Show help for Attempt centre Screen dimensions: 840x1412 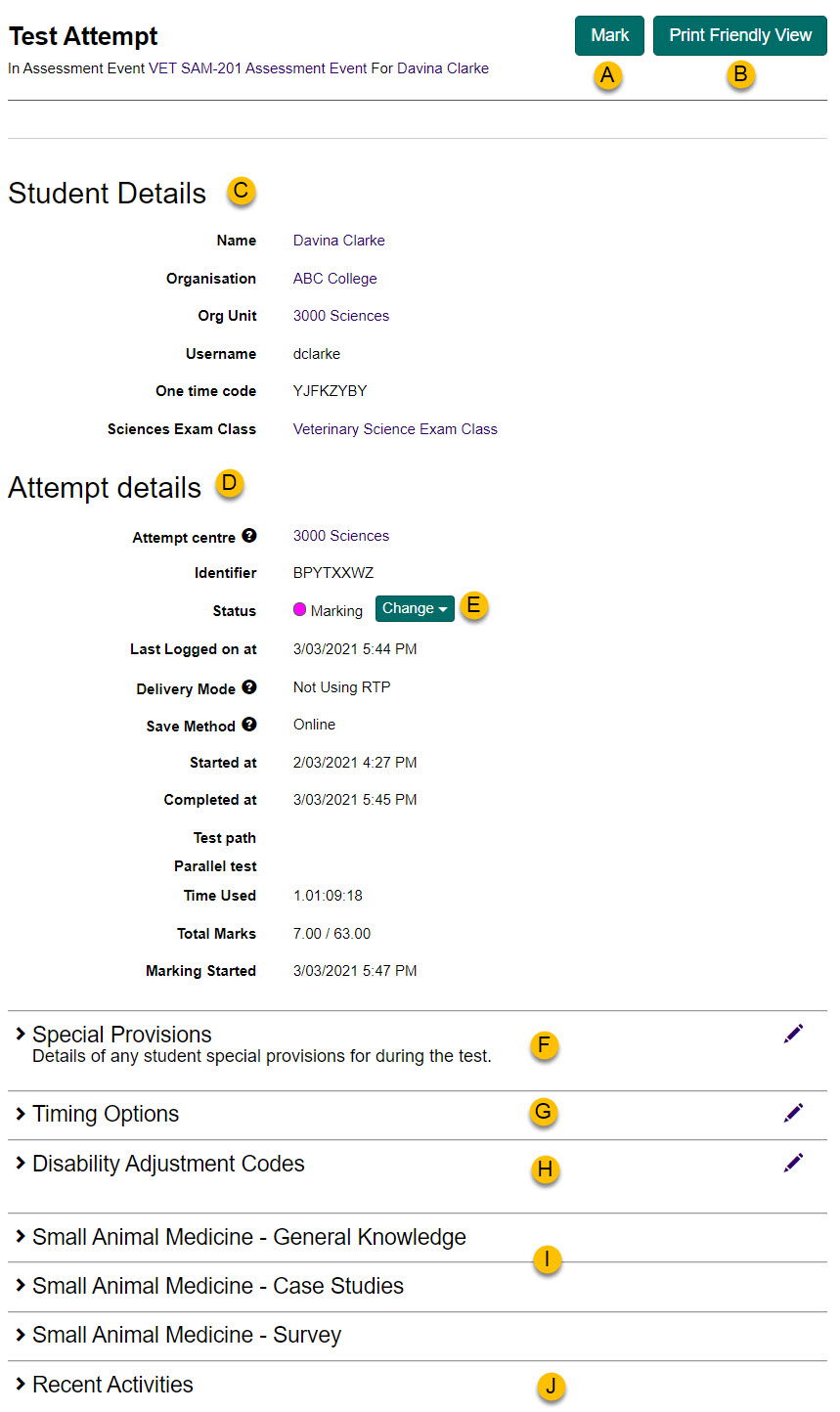click(249, 536)
